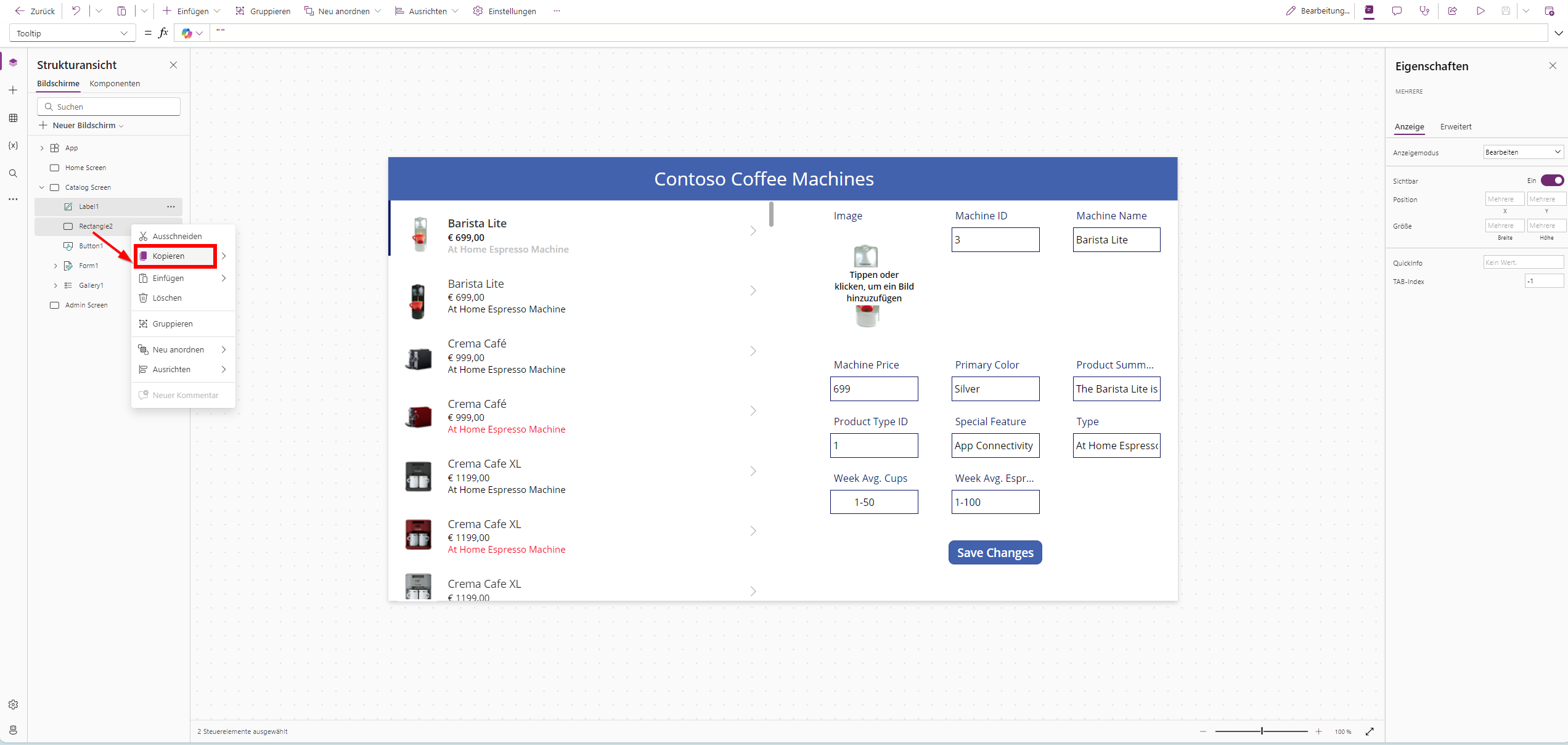The image size is (1568, 745).
Task: Open the comments speech bubble icon
Action: (x=1397, y=11)
